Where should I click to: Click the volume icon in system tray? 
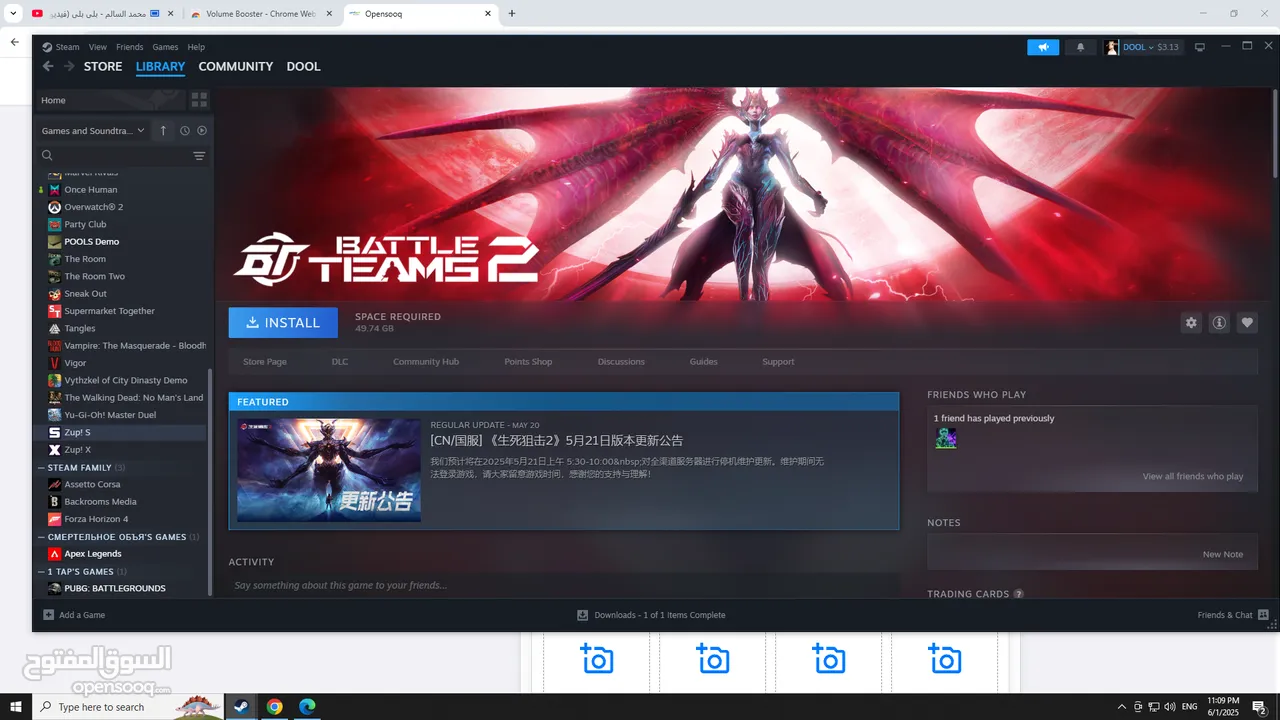pyautogui.click(x=1169, y=707)
